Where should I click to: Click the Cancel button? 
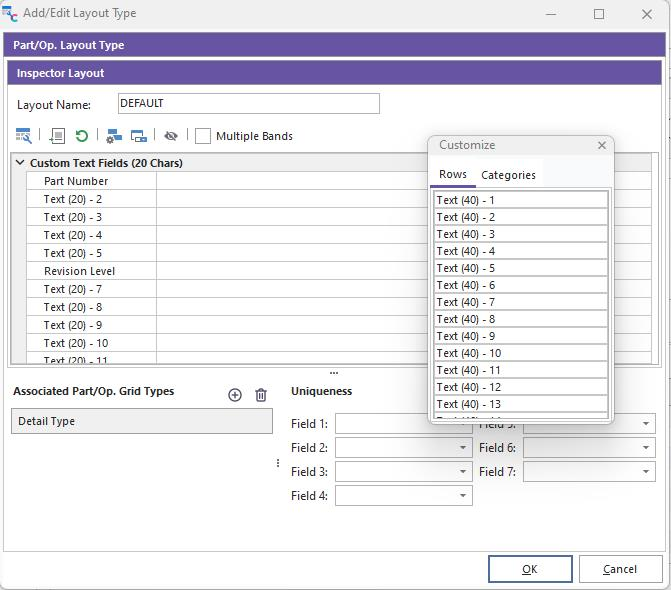(619, 569)
